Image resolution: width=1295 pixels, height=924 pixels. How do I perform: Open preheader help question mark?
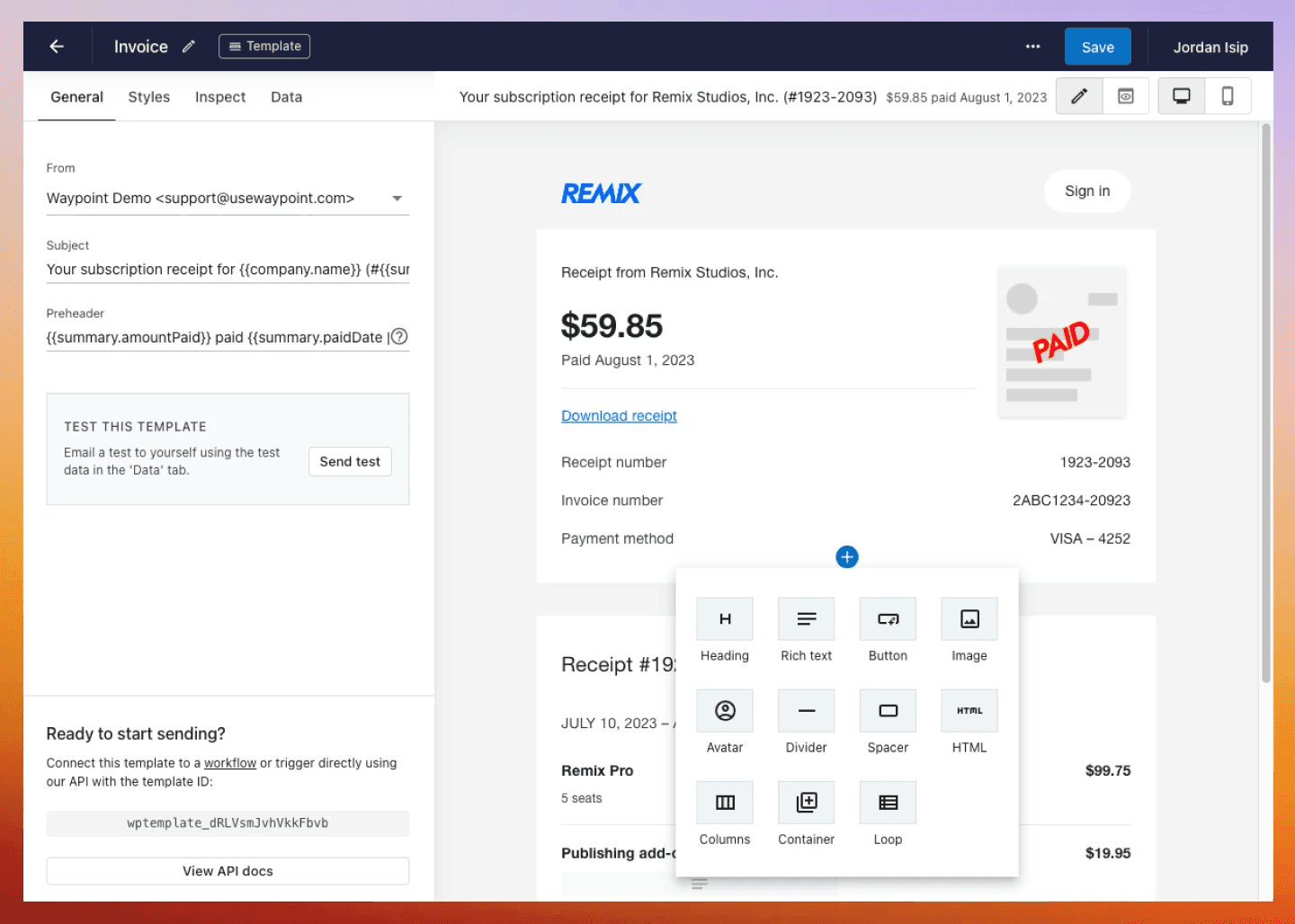click(400, 336)
